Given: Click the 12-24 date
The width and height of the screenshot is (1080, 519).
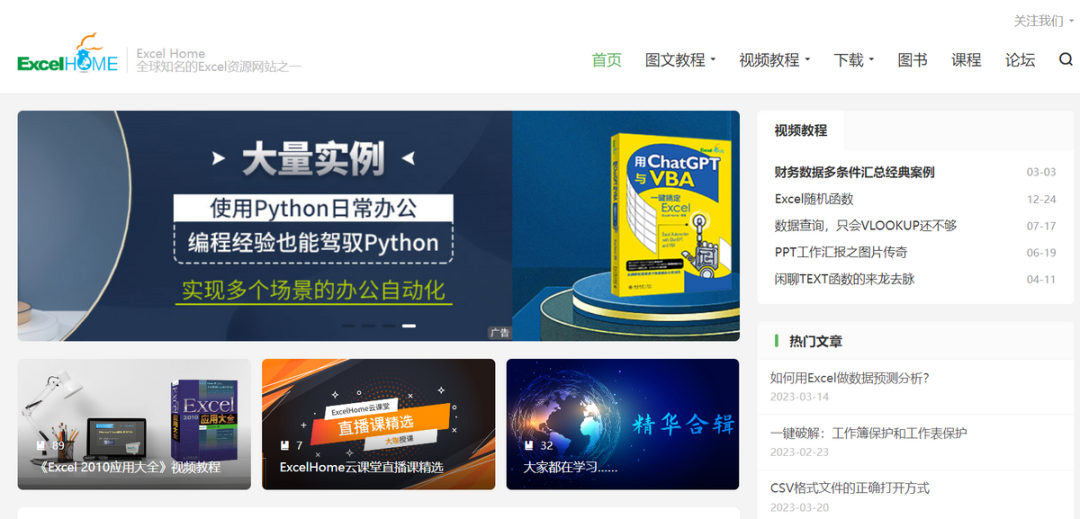Looking at the screenshot, I should pos(1041,200).
